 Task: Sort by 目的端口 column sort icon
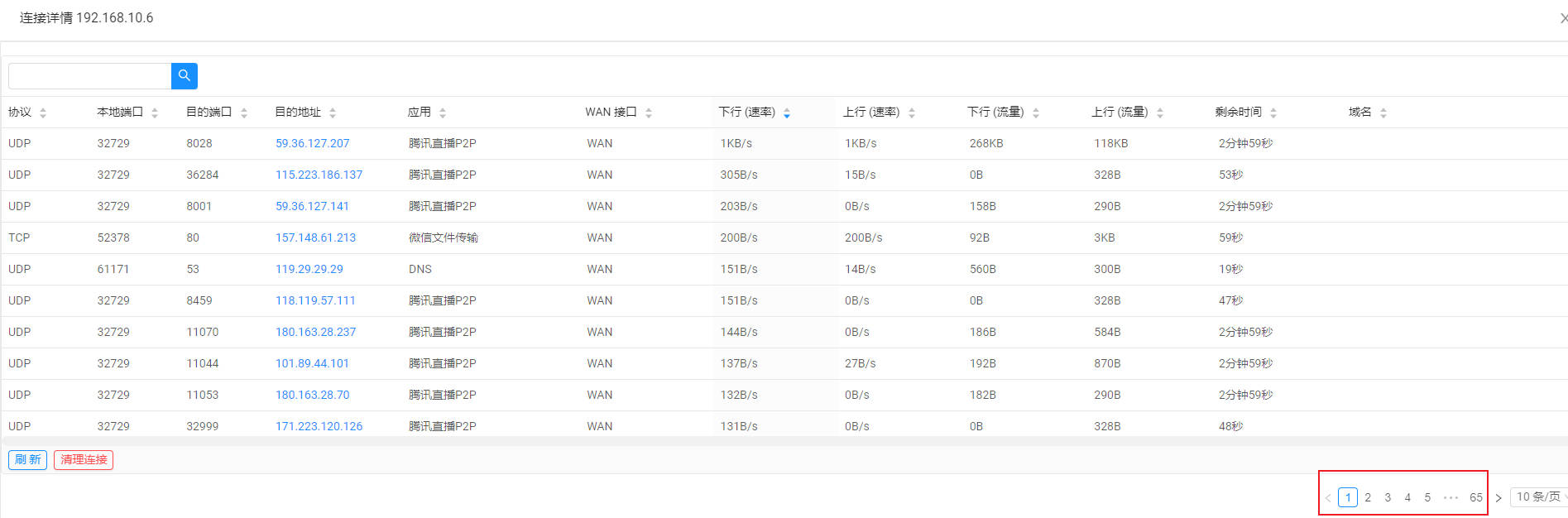(x=244, y=113)
